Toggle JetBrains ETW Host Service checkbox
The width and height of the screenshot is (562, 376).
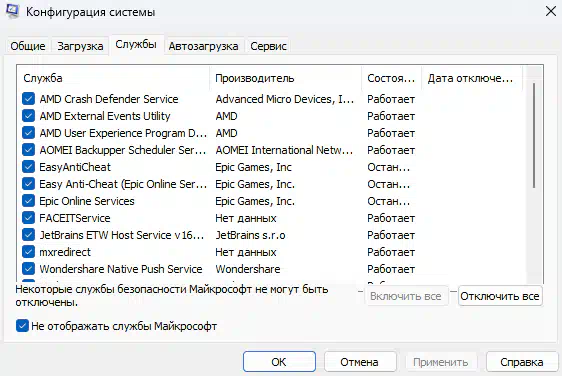(x=28, y=235)
